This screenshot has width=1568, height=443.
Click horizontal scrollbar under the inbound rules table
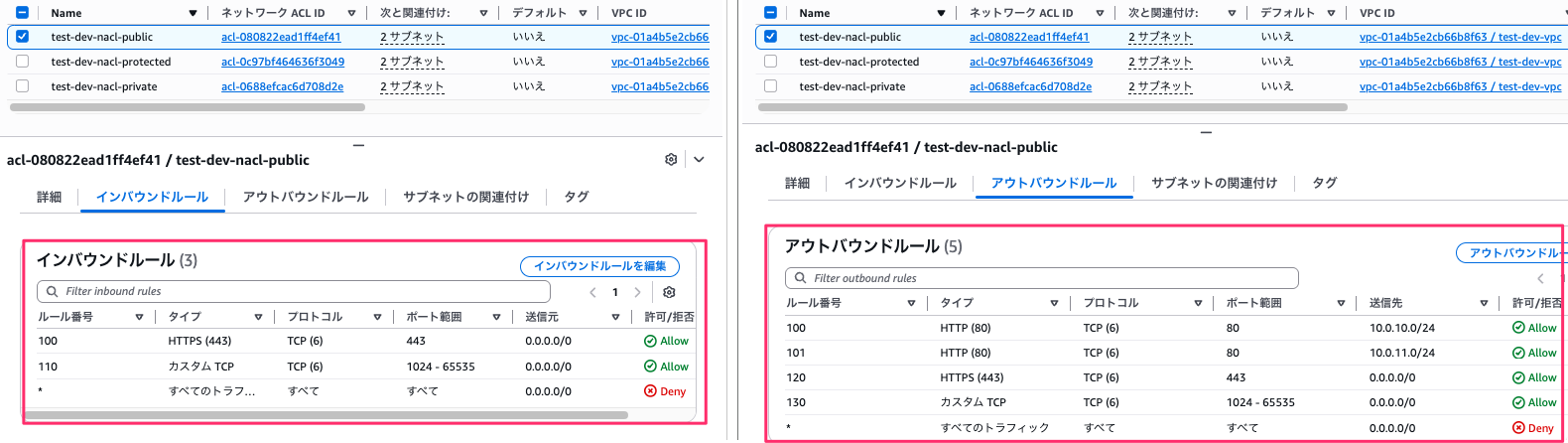tap(327, 415)
